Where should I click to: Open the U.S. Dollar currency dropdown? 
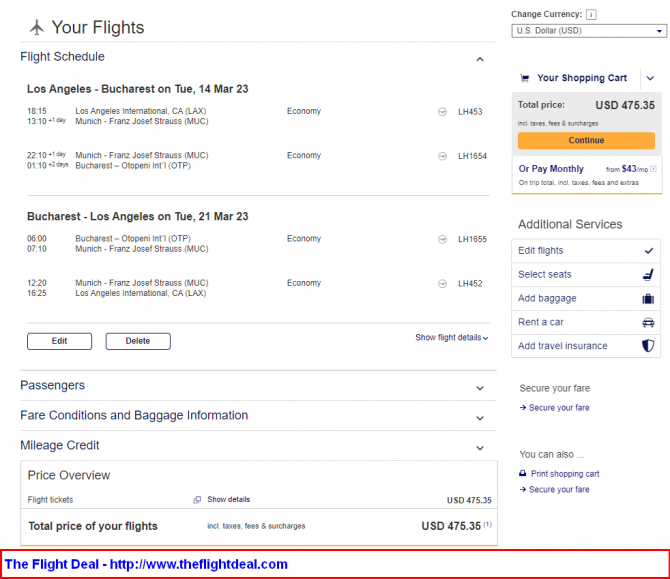click(x=589, y=31)
